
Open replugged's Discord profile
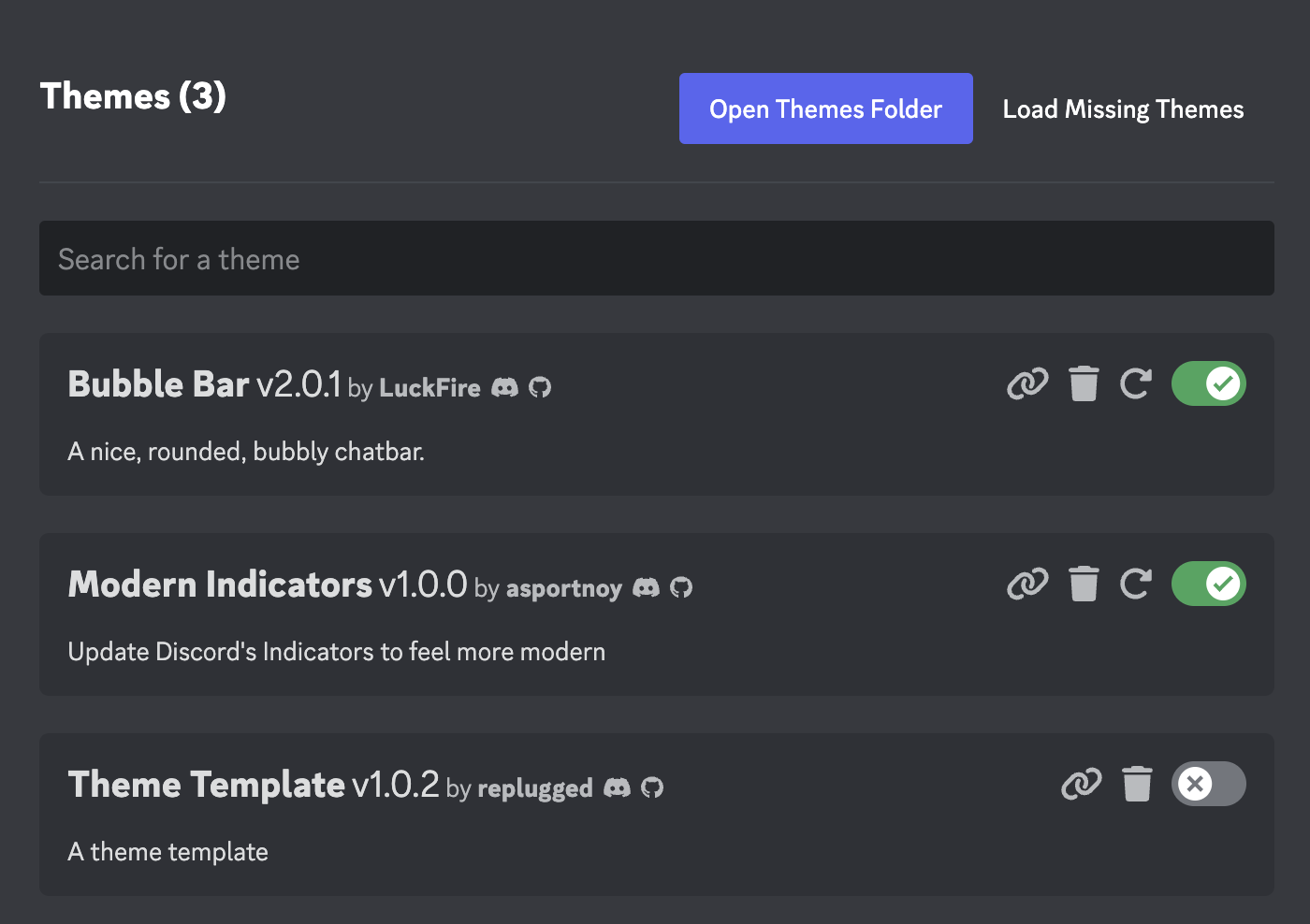[x=618, y=787]
